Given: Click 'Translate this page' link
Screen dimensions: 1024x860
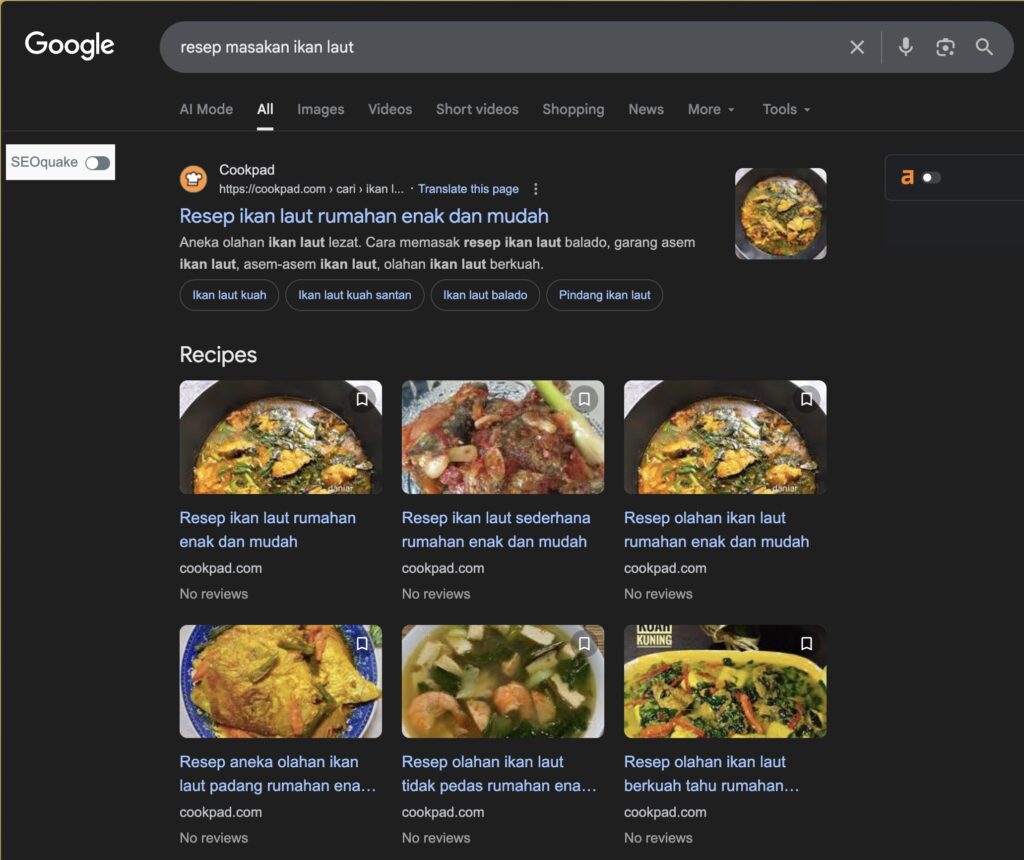Looking at the screenshot, I should pos(468,189).
